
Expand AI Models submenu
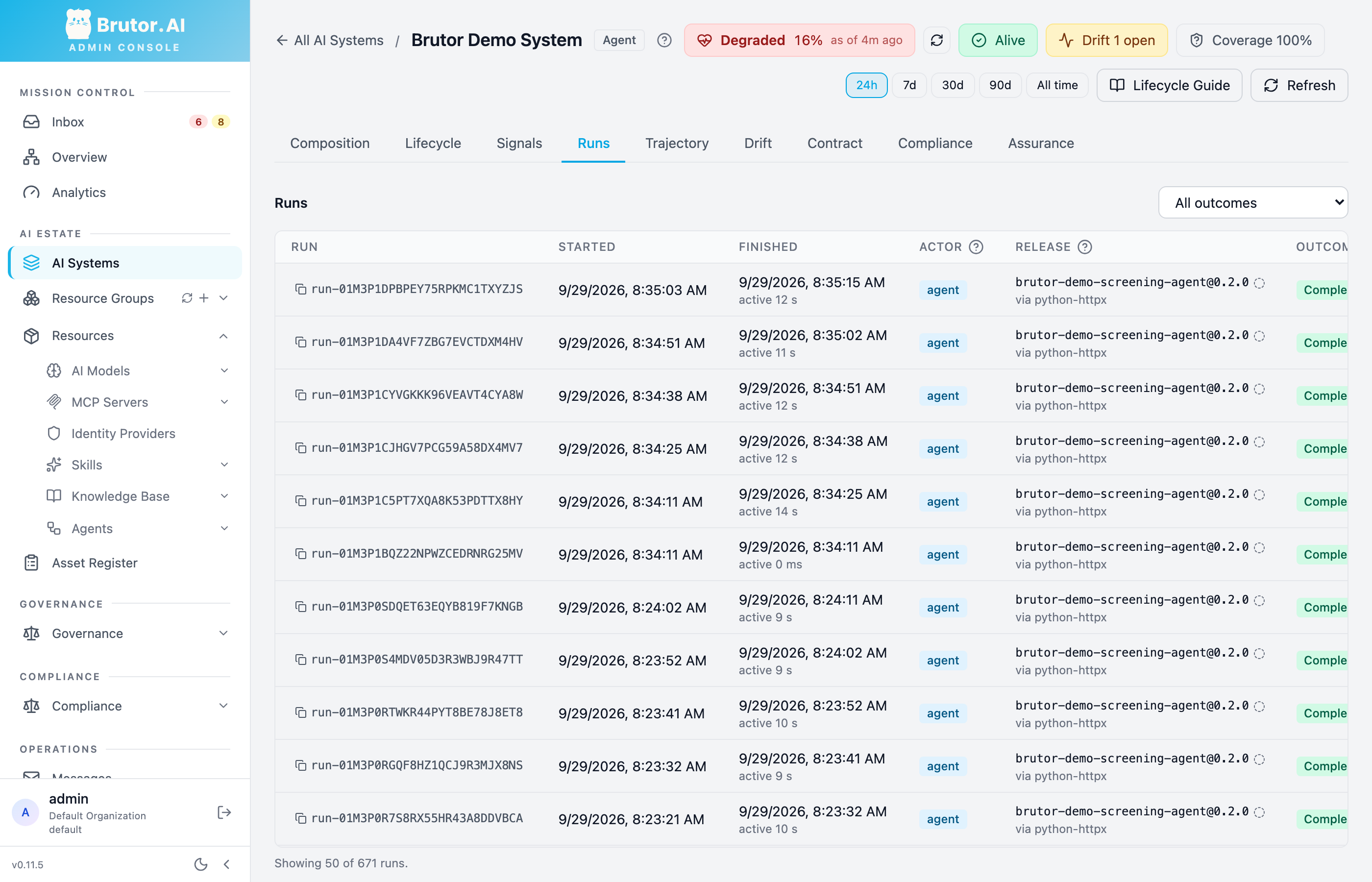pos(224,370)
